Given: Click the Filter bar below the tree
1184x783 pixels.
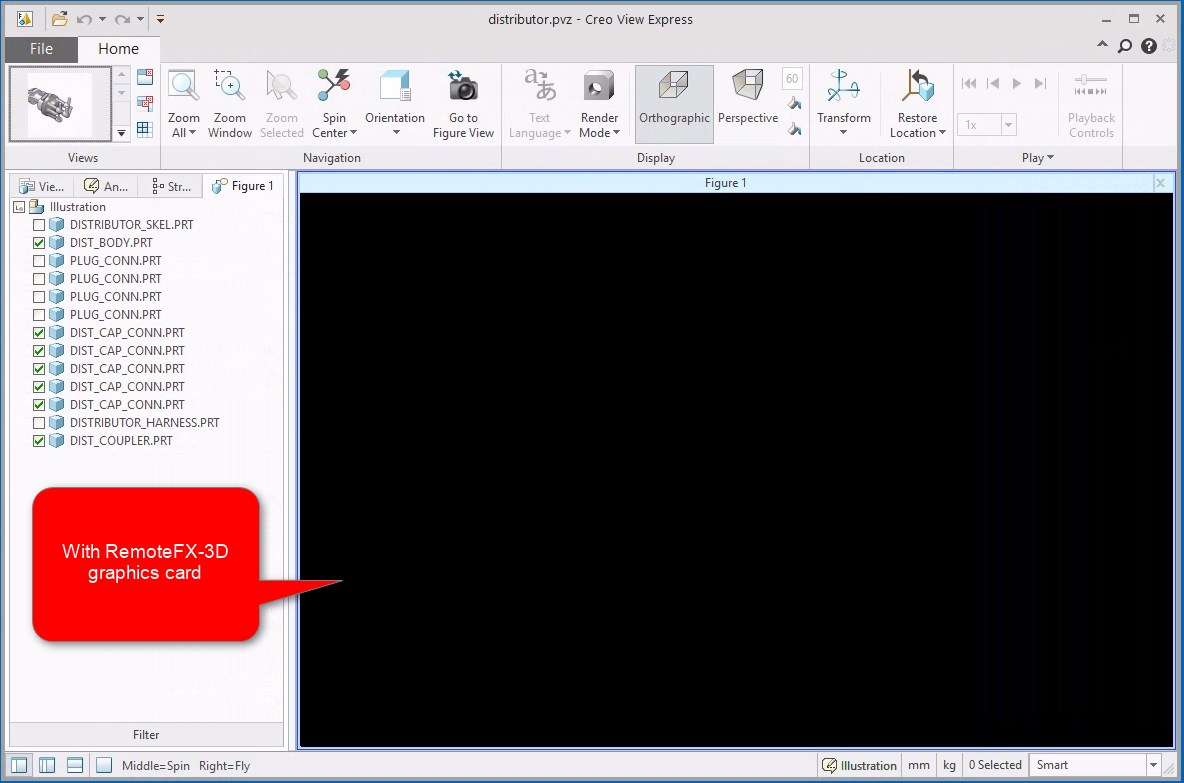Looking at the screenshot, I should point(146,735).
